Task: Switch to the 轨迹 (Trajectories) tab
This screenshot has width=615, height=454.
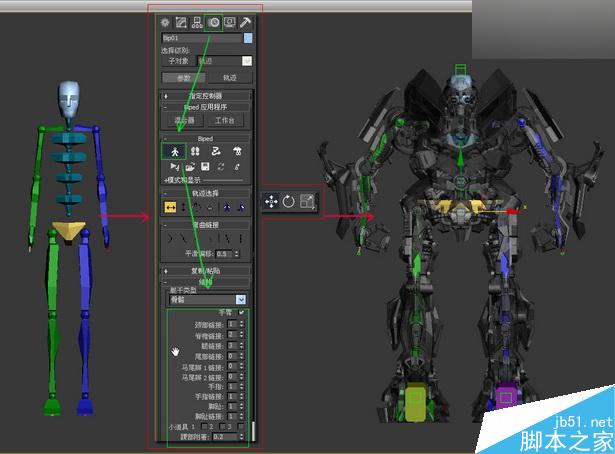Action: [229, 77]
